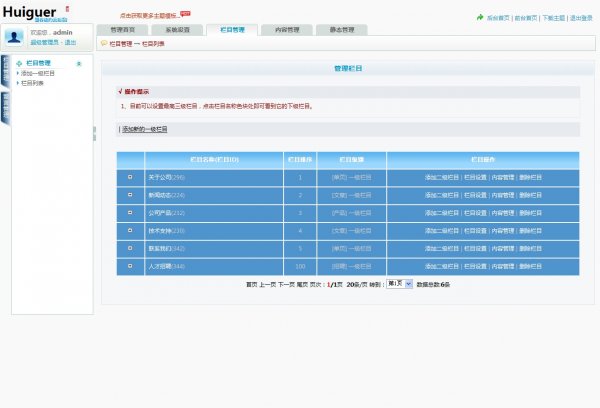Click the red 'new' badge beside theme template link
Image resolution: width=600 pixels, height=408 pixels.
click(x=185, y=14)
